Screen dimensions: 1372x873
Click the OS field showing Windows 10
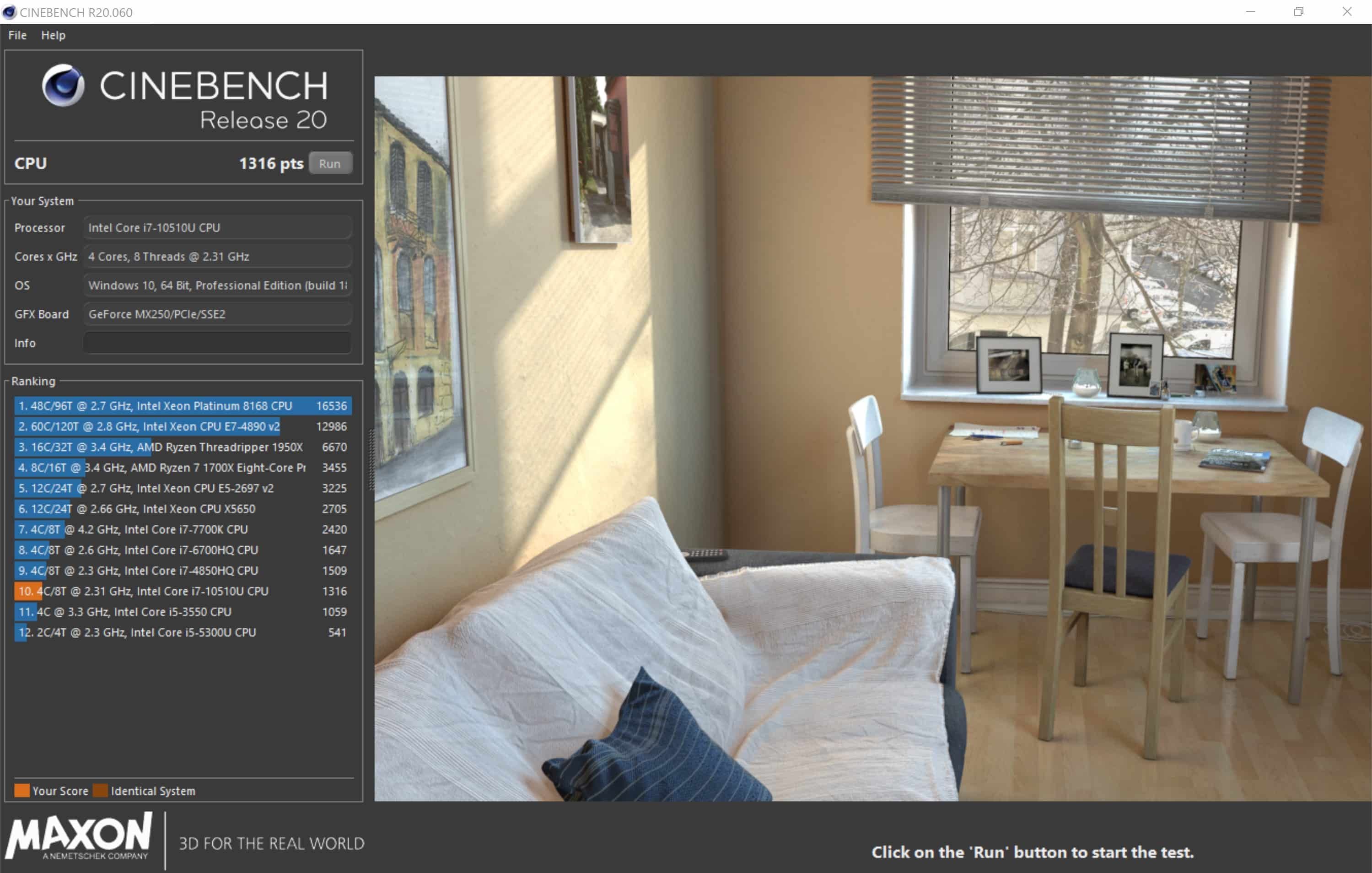(217, 286)
